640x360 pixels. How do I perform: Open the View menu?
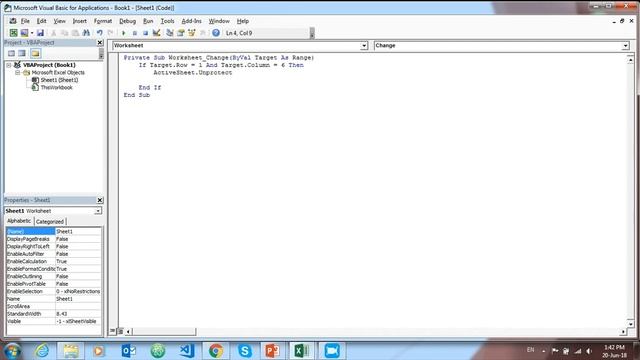pos(59,21)
